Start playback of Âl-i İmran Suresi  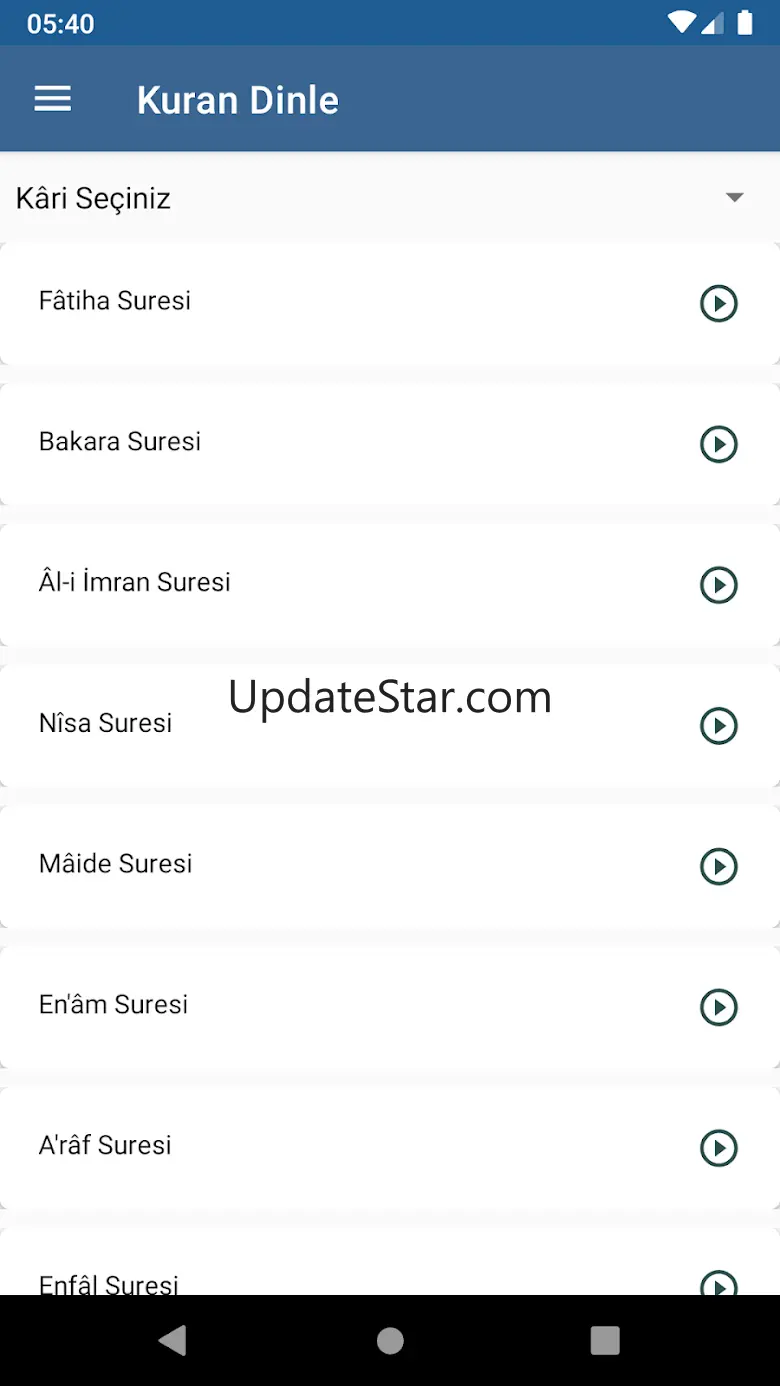(x=718, y=585)
